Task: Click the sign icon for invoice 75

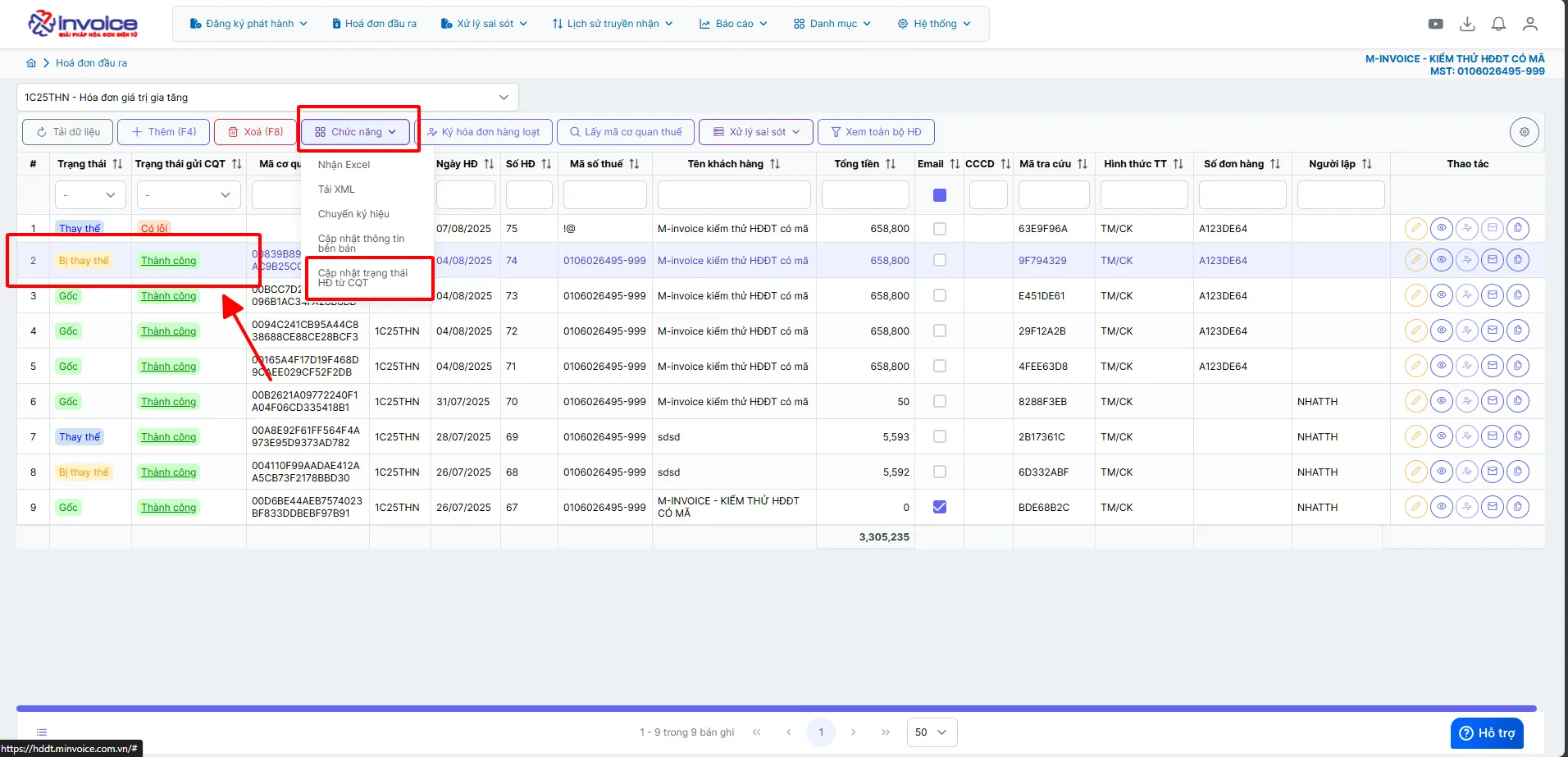Action: click(1466, 229)
